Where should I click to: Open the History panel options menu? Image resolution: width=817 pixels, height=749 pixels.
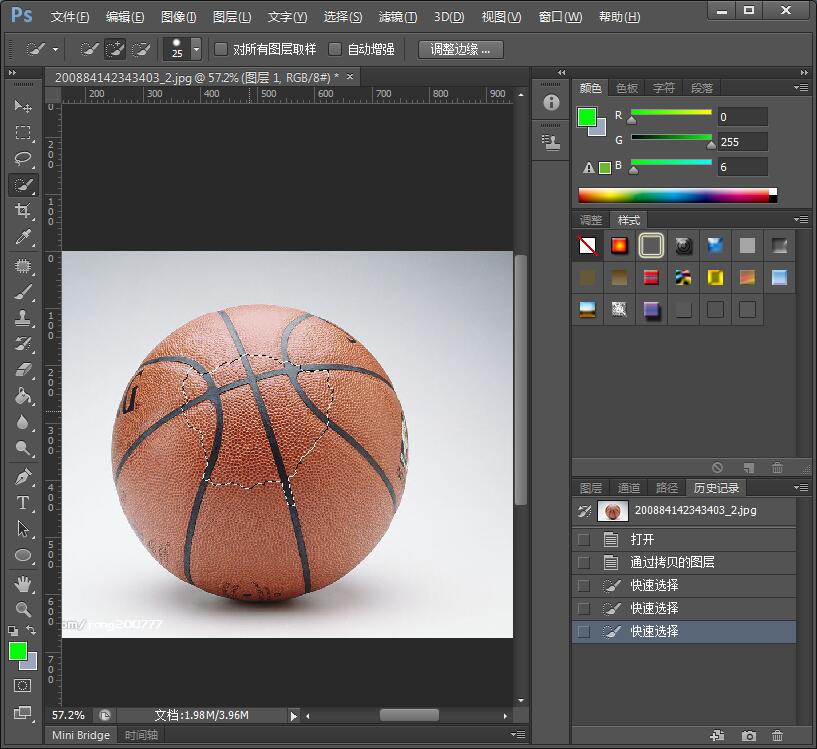click(801, 487)
